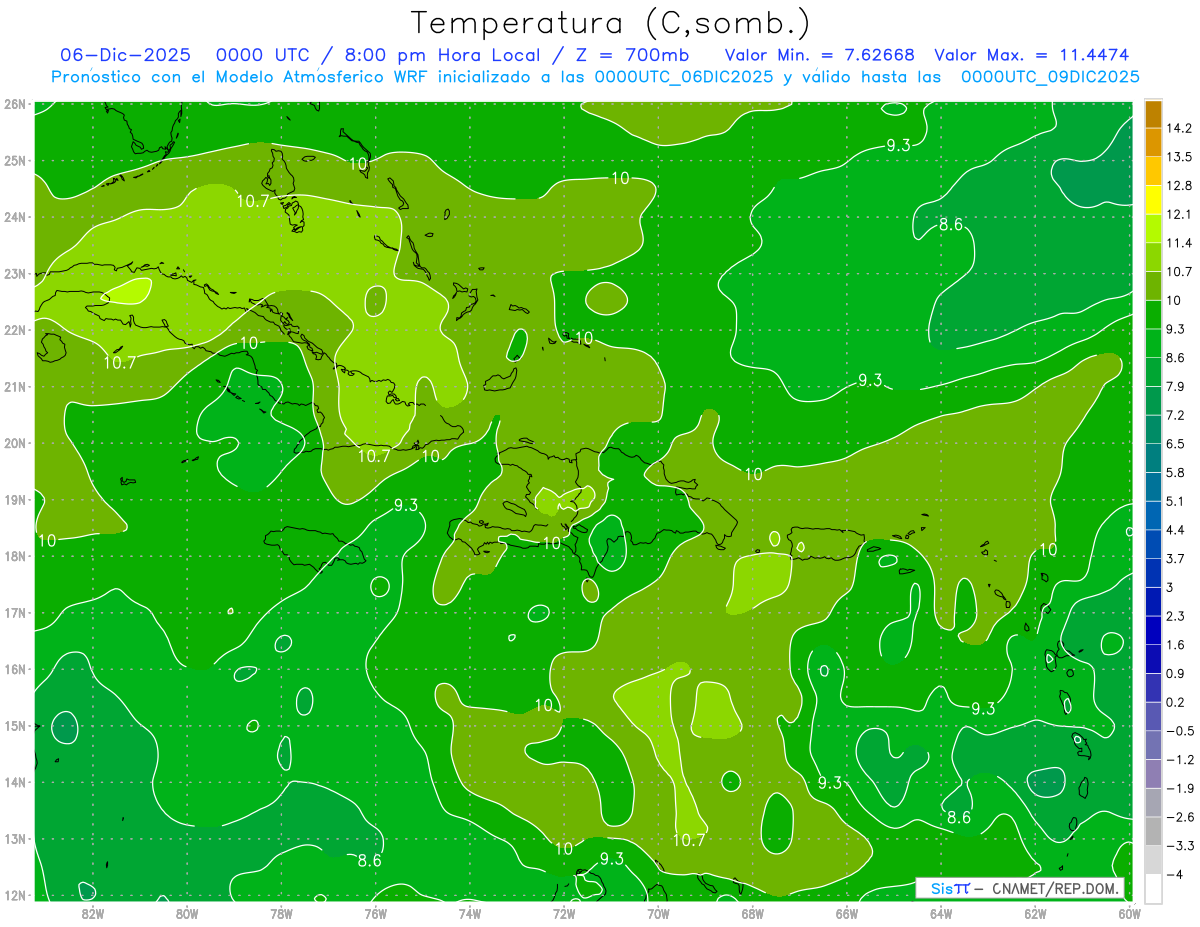Image resolution: width=1200 pixels, height=927 pixels.
Task: Click the '12.8' colorbar label
Action: [1180, 185]
